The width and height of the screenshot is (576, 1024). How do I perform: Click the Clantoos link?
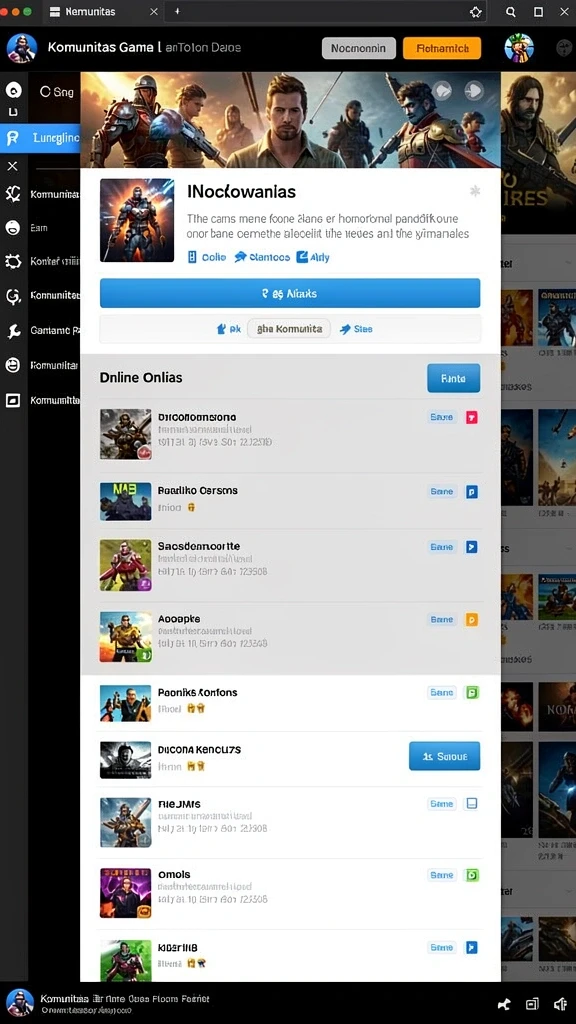pyautogui.click(x=262, y=257)
